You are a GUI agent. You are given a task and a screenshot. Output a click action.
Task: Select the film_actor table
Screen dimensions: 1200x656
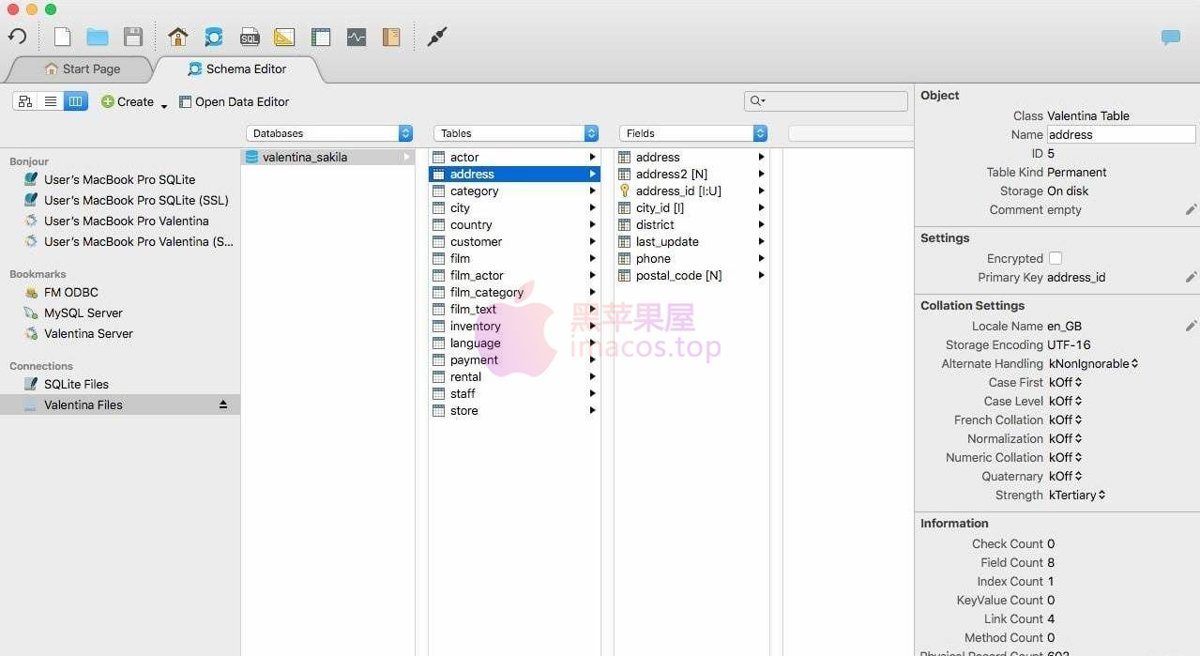coord(514,275)
